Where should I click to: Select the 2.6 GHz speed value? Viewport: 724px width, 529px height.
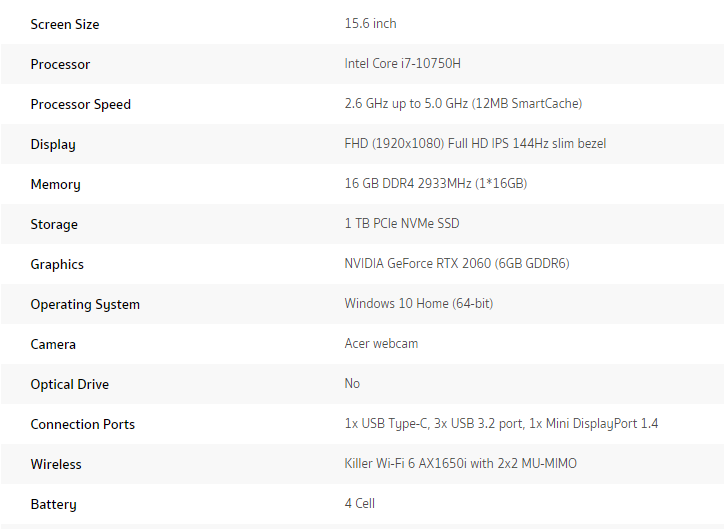point(463,103)
